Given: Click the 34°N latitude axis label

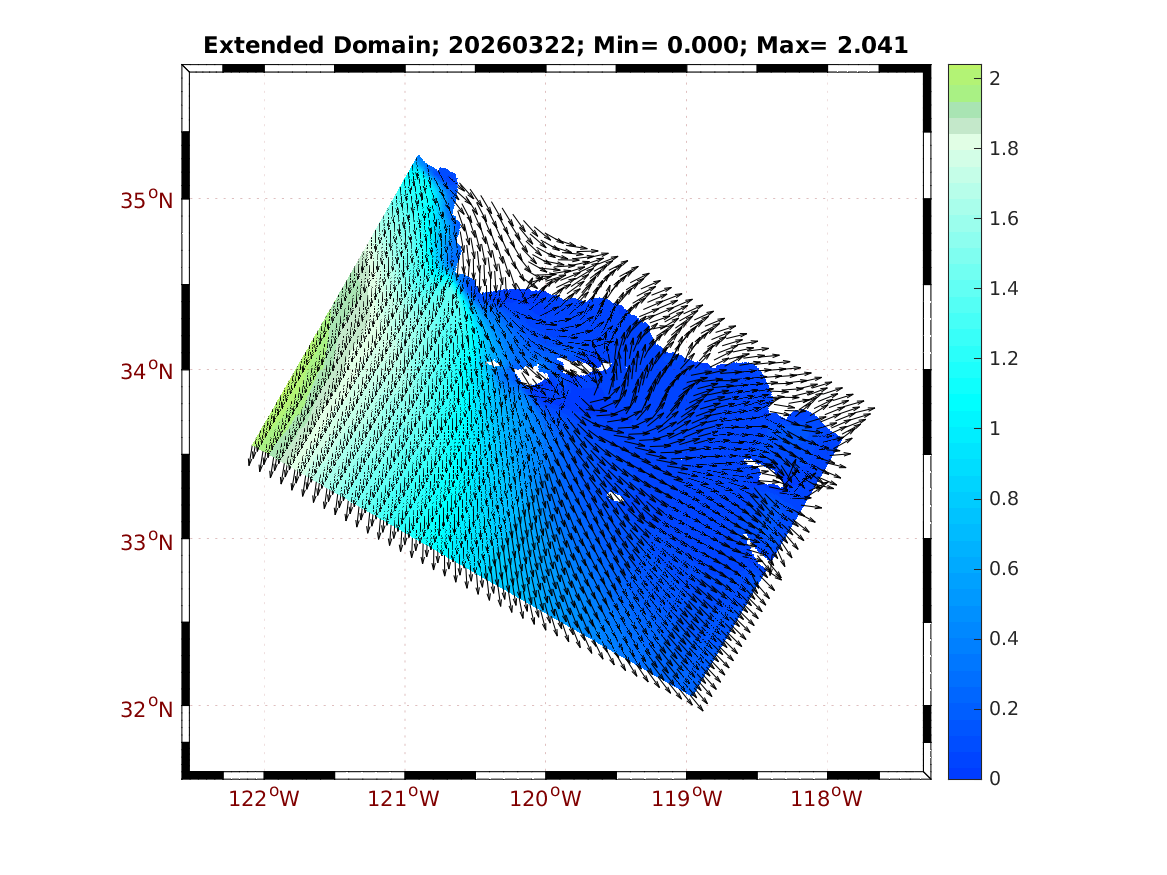Looking at the screenshot, I should (147, 371).
